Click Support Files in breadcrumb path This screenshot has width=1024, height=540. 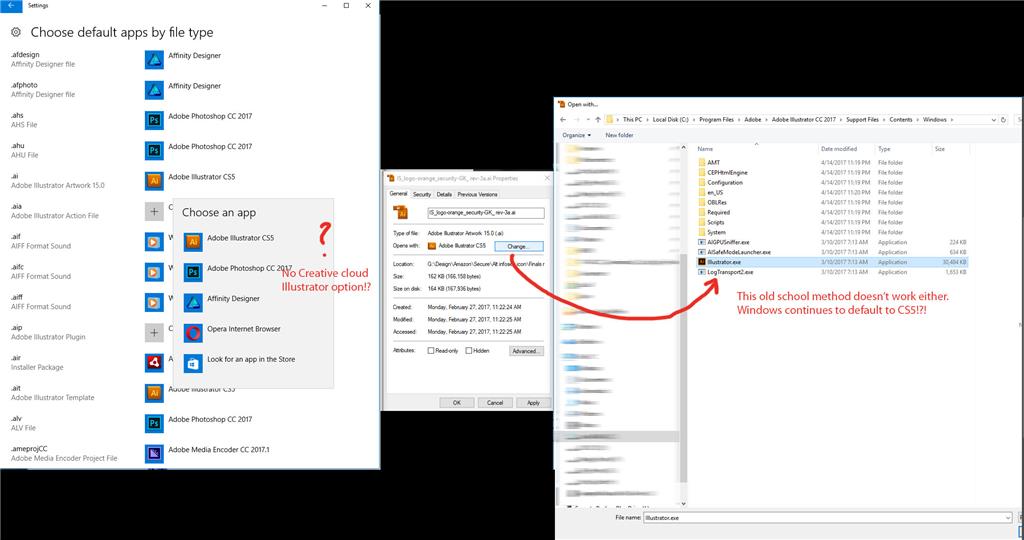pos(863,120)
